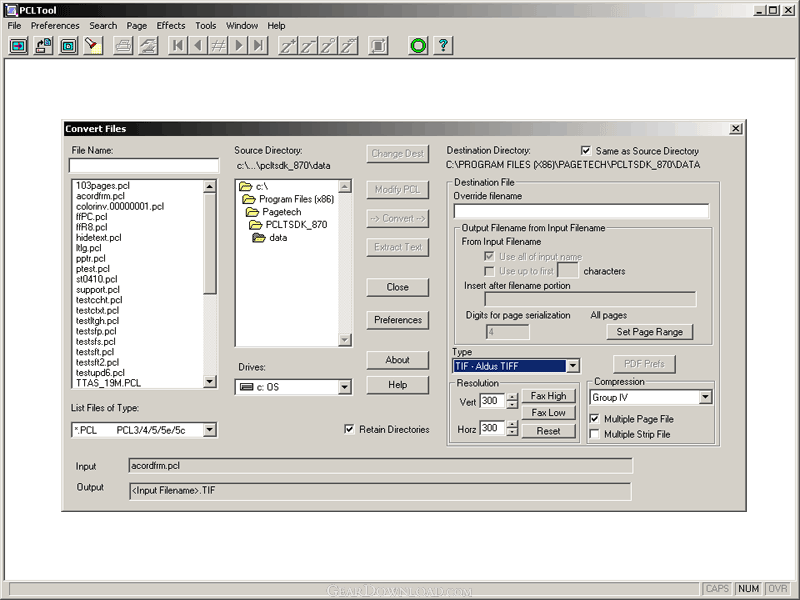Image resolution: width=800 pixels, height=600 pixels.
Task: Click the file list scrollbar up arrow
Action: point(210,187)
